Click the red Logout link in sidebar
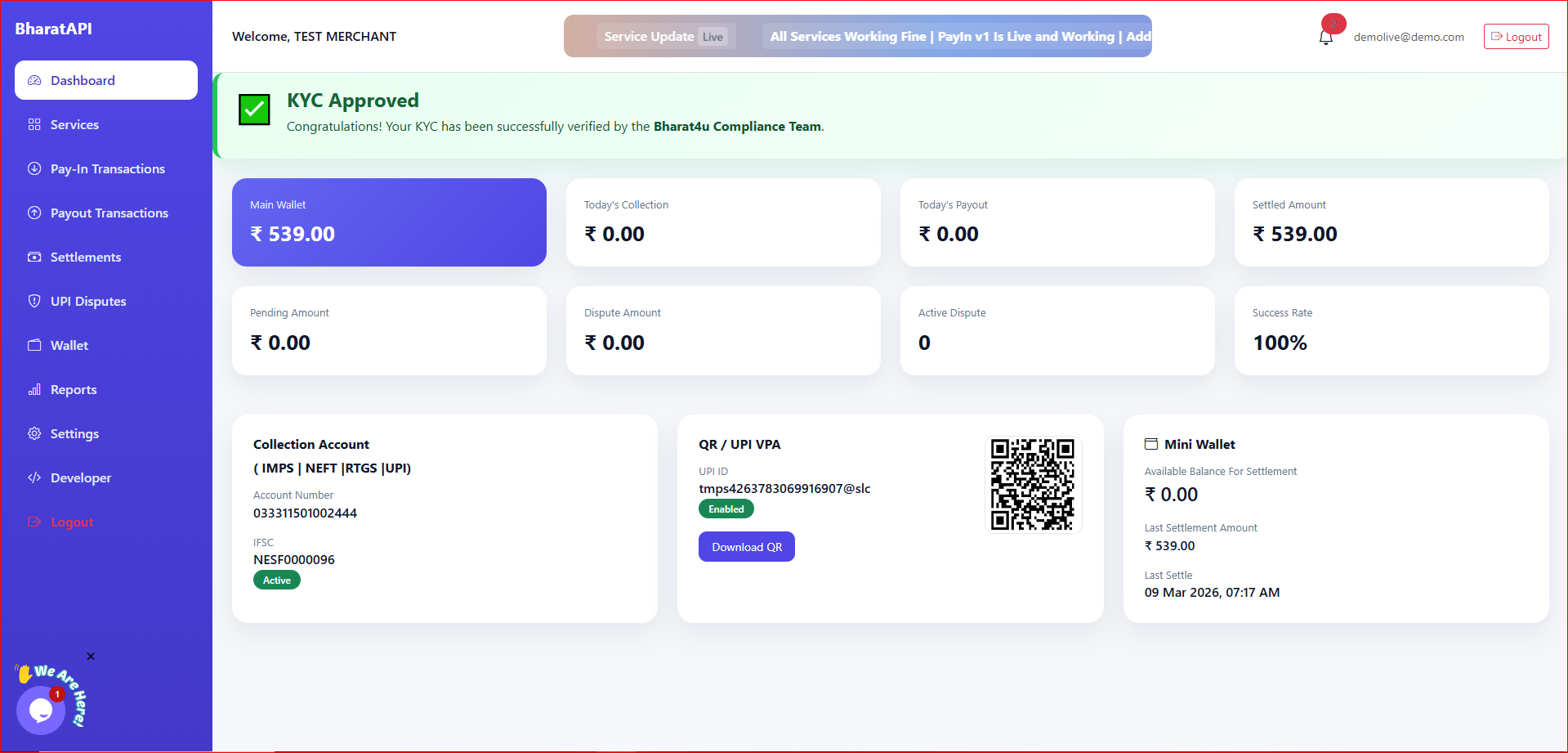 (x=72, y=522)
